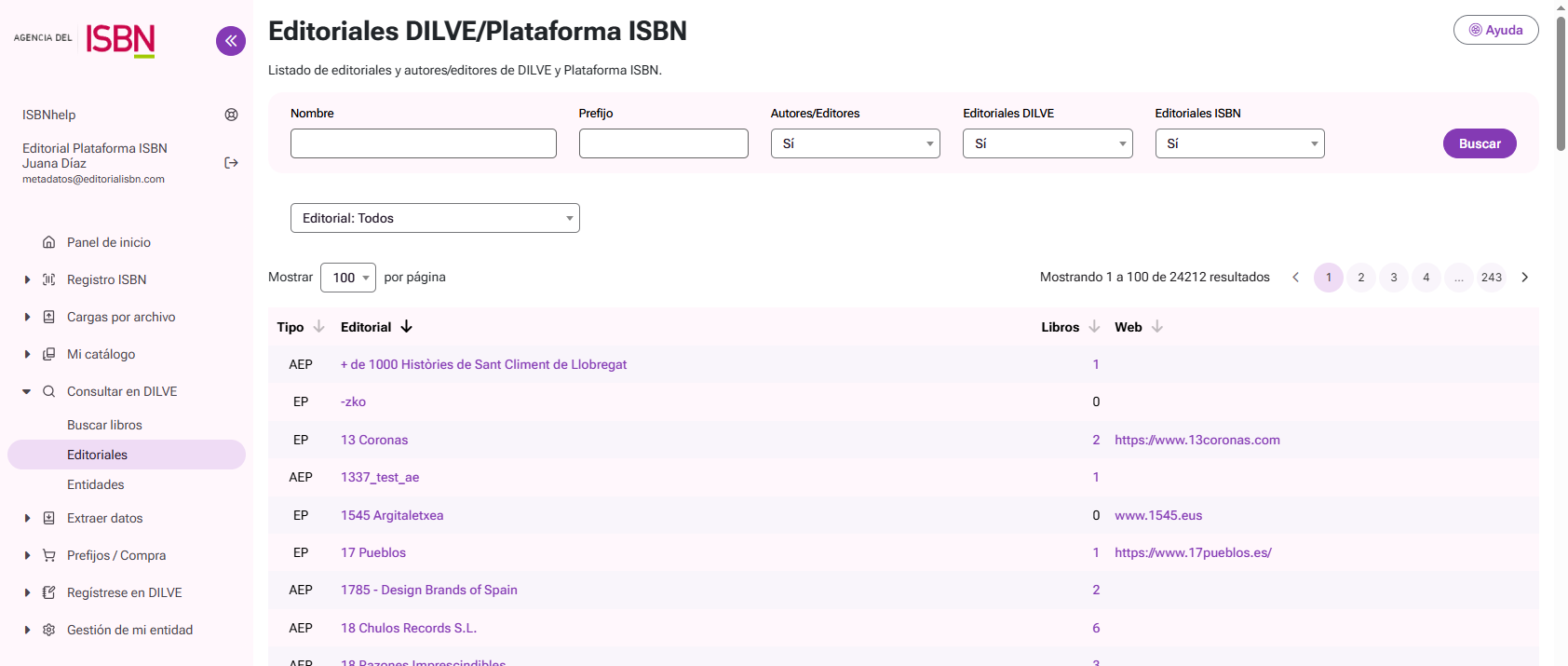Open the 1545 Argitaletxea publisher link
Screen dimensions: 1568x666
pos(392,515)
